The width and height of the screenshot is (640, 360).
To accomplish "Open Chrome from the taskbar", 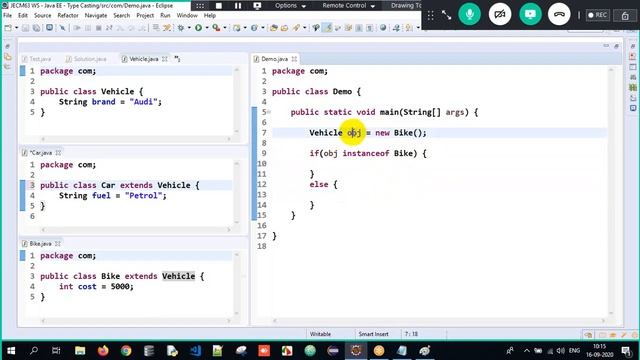I will coord(126,351).
